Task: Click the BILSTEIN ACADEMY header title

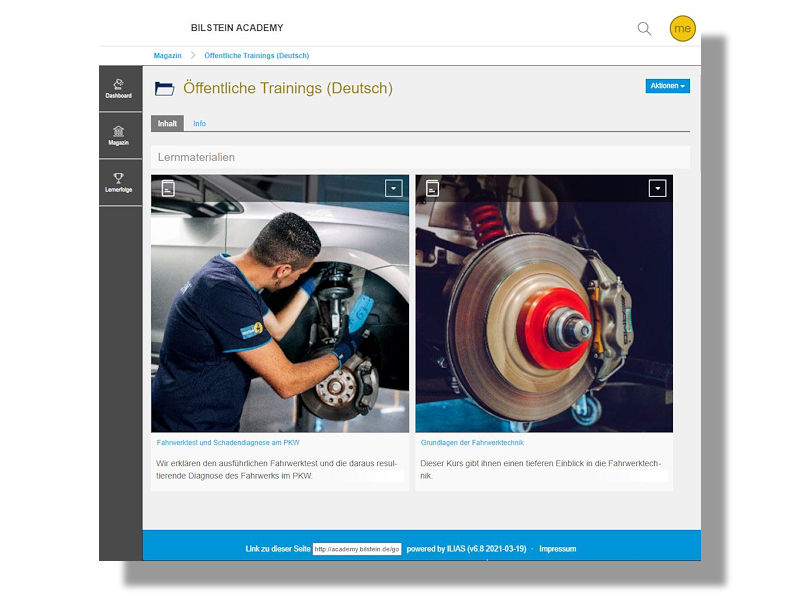Action: pyautogui.click(x=237, y=28)
